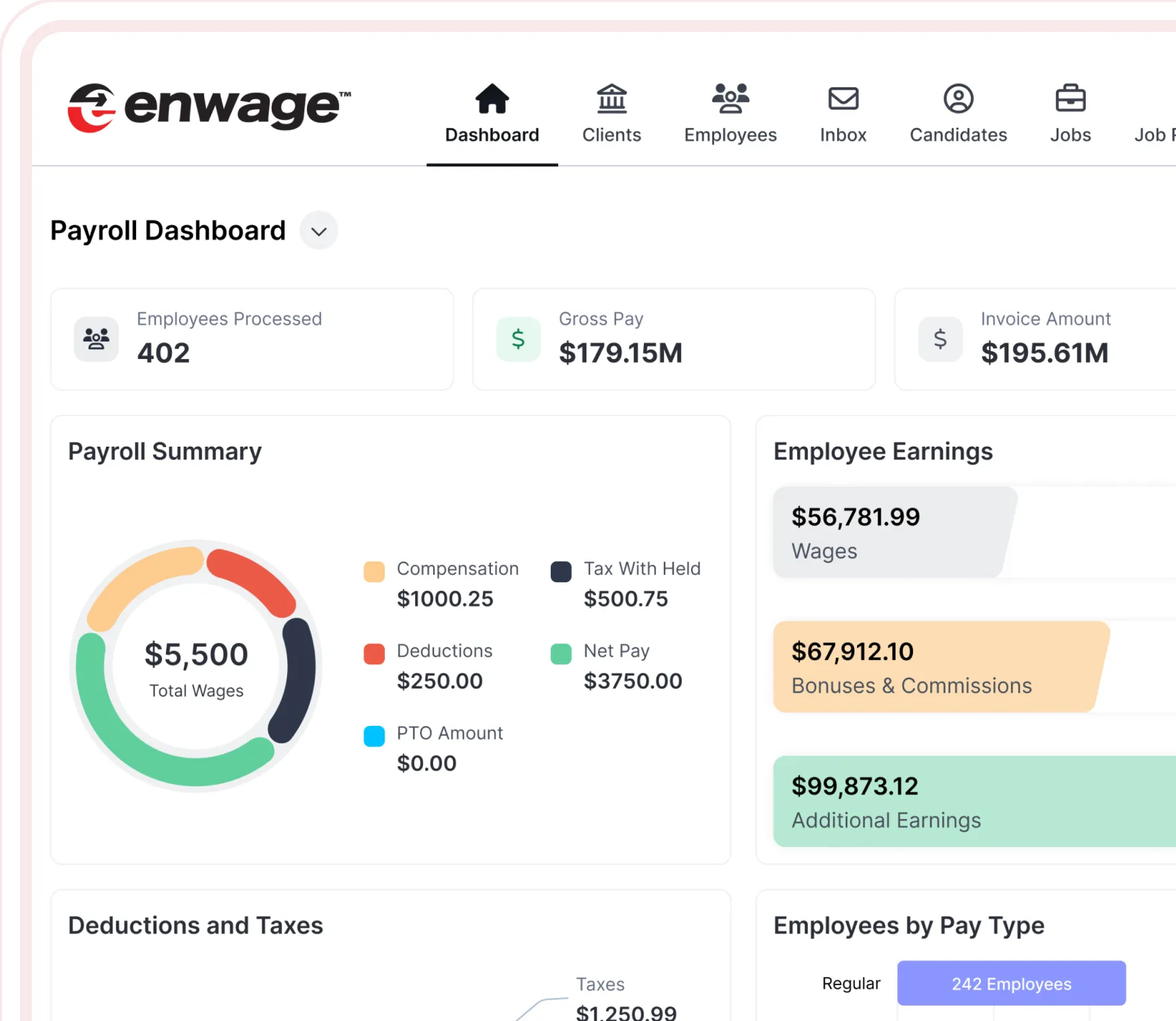Click the Employees Processed people icon

coord(96,339)
